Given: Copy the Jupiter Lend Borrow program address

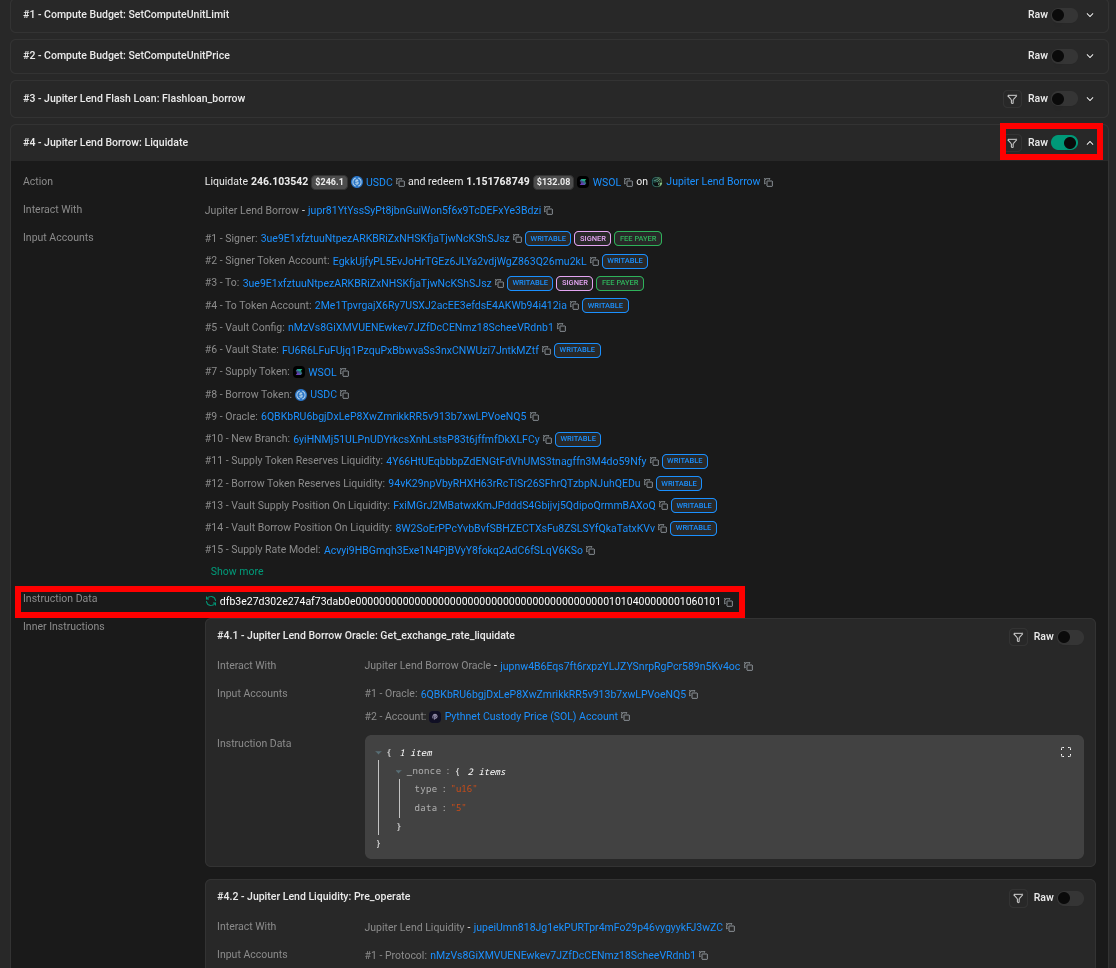Looking at the screenshot, I should pyautogui.click(x=549, y=211).
